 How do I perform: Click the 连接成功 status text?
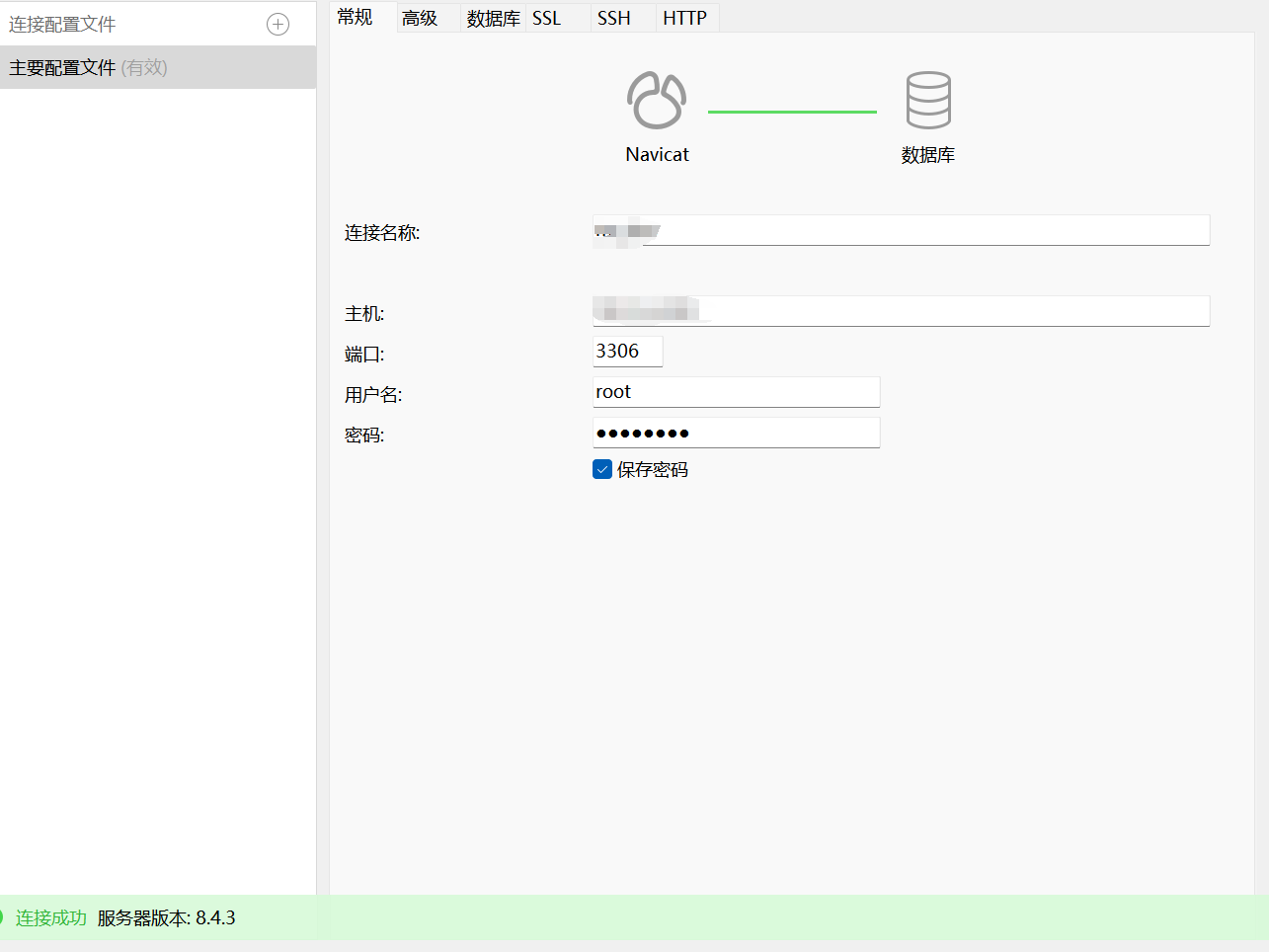point(51,918)
